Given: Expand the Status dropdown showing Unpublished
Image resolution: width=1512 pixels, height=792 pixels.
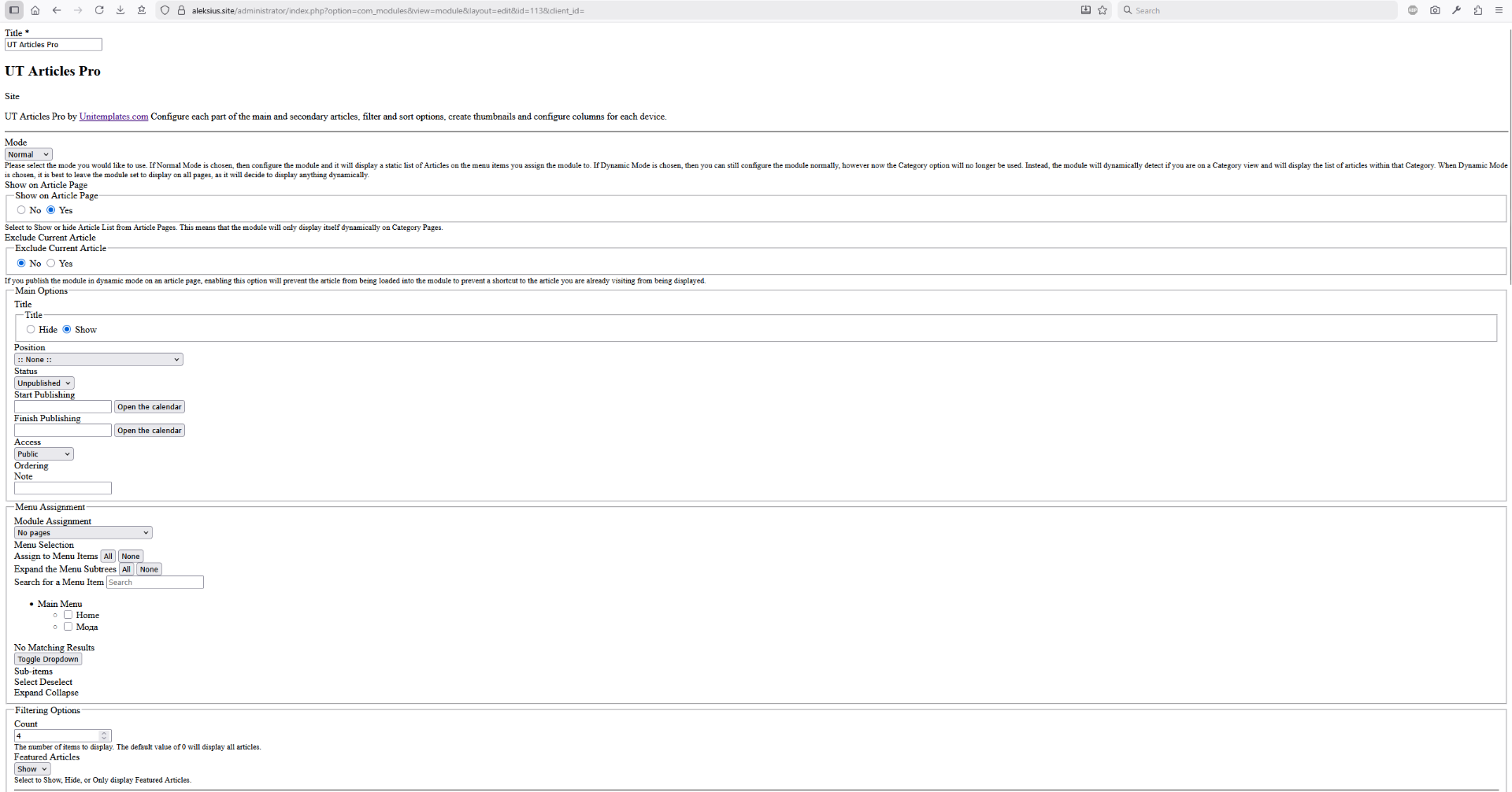Looking at the screenshot, I should (44, 383).
